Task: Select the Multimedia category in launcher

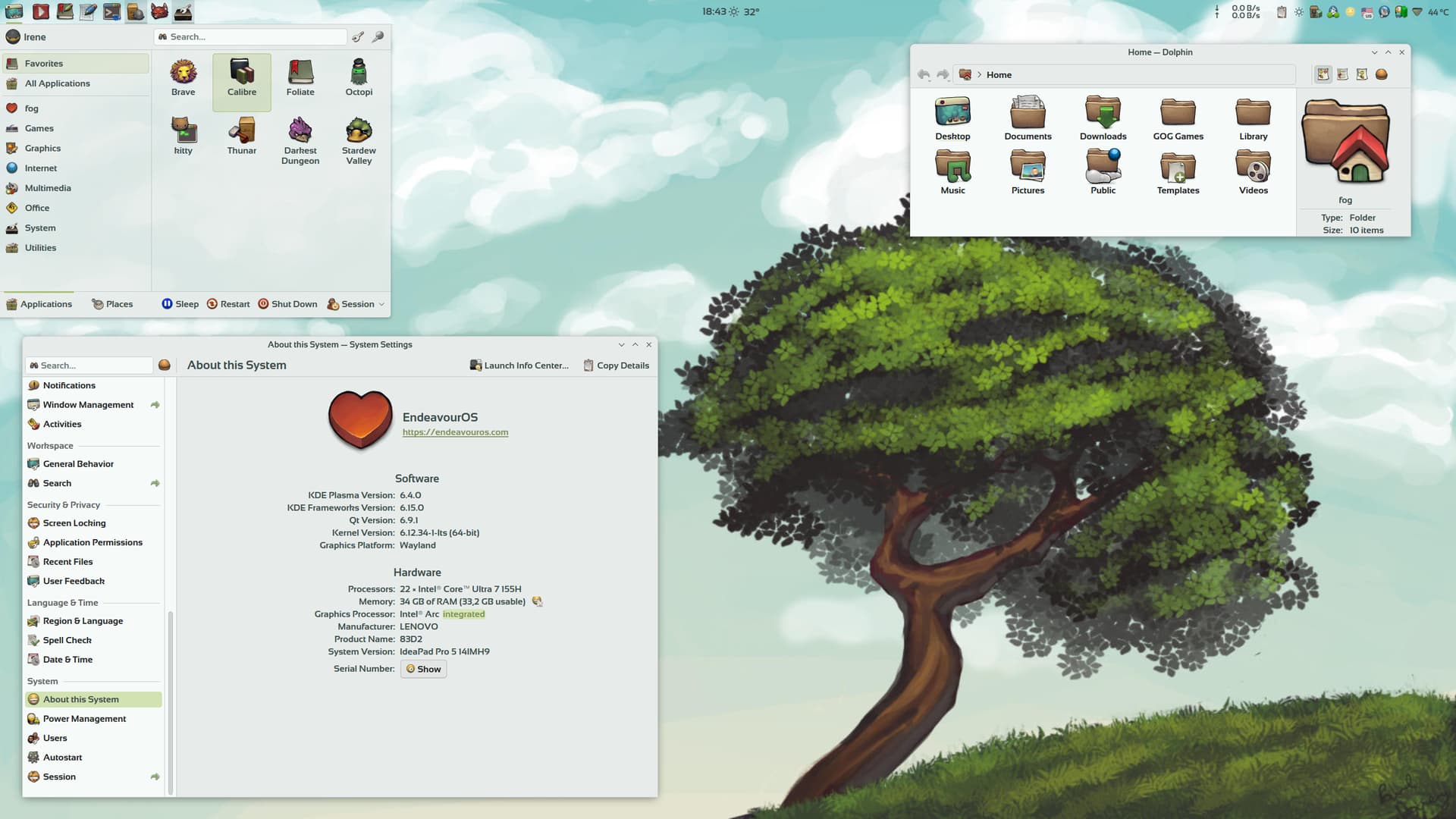Action: pyautogui.click(x=48, y=188)
